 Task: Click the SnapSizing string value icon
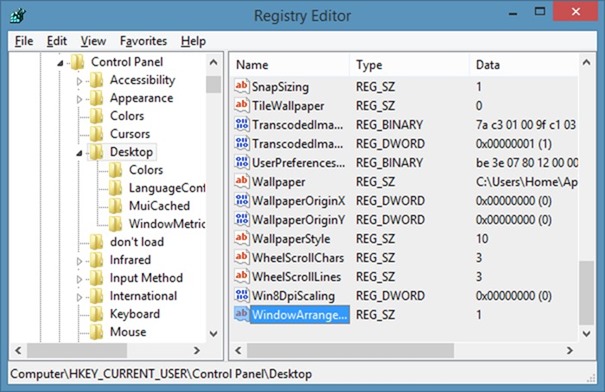tap(242, 86)
